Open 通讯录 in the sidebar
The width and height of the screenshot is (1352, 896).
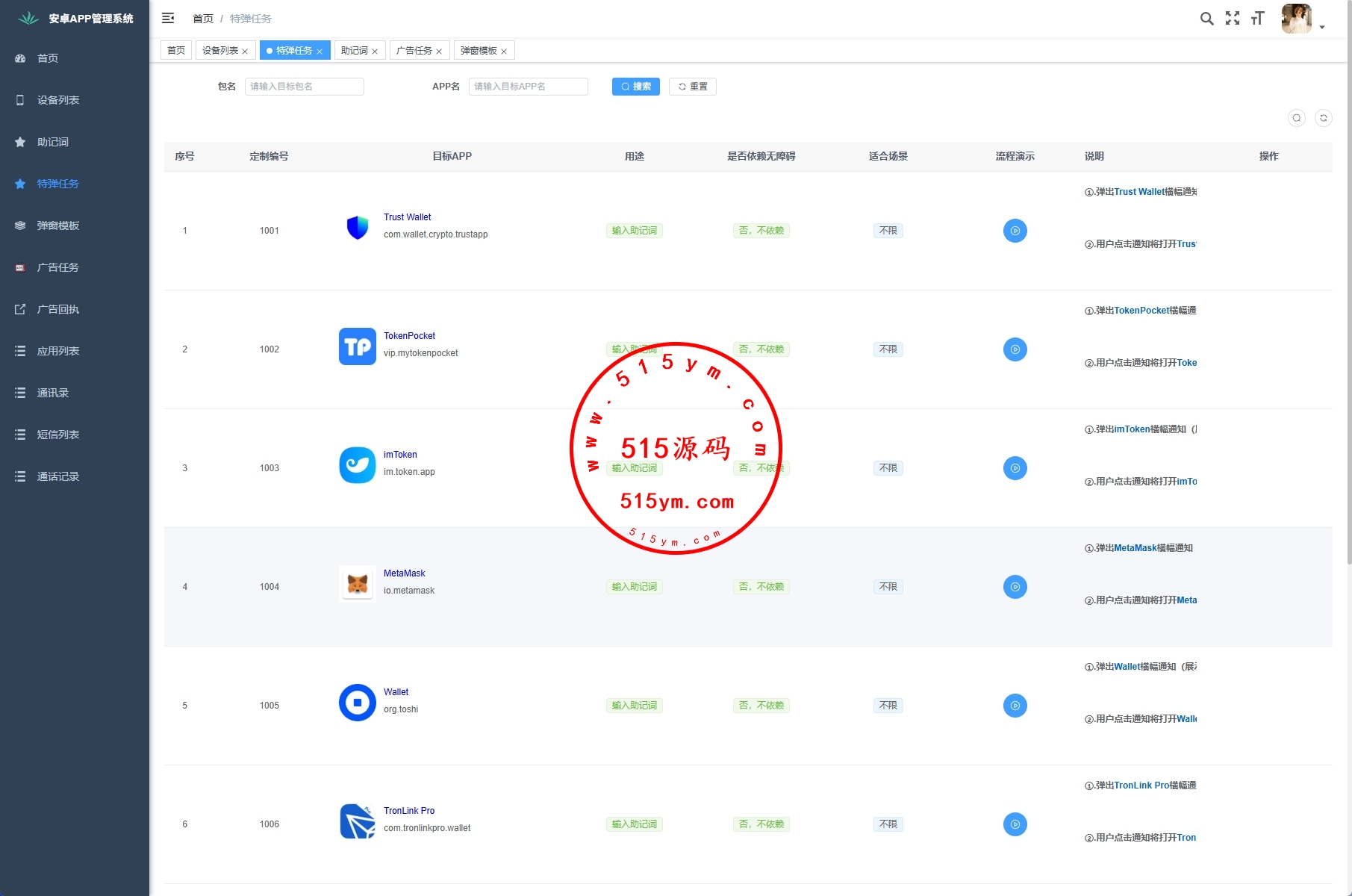pyautogui.click(x=75, y=393)
